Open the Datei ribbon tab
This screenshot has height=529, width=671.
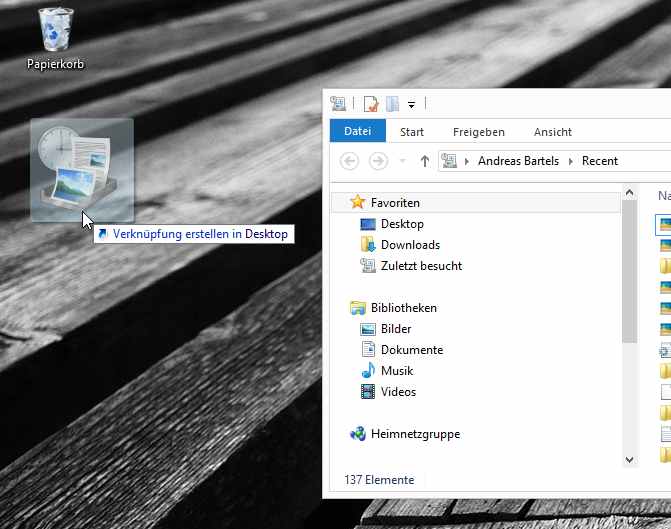click(x=358, y=131)
